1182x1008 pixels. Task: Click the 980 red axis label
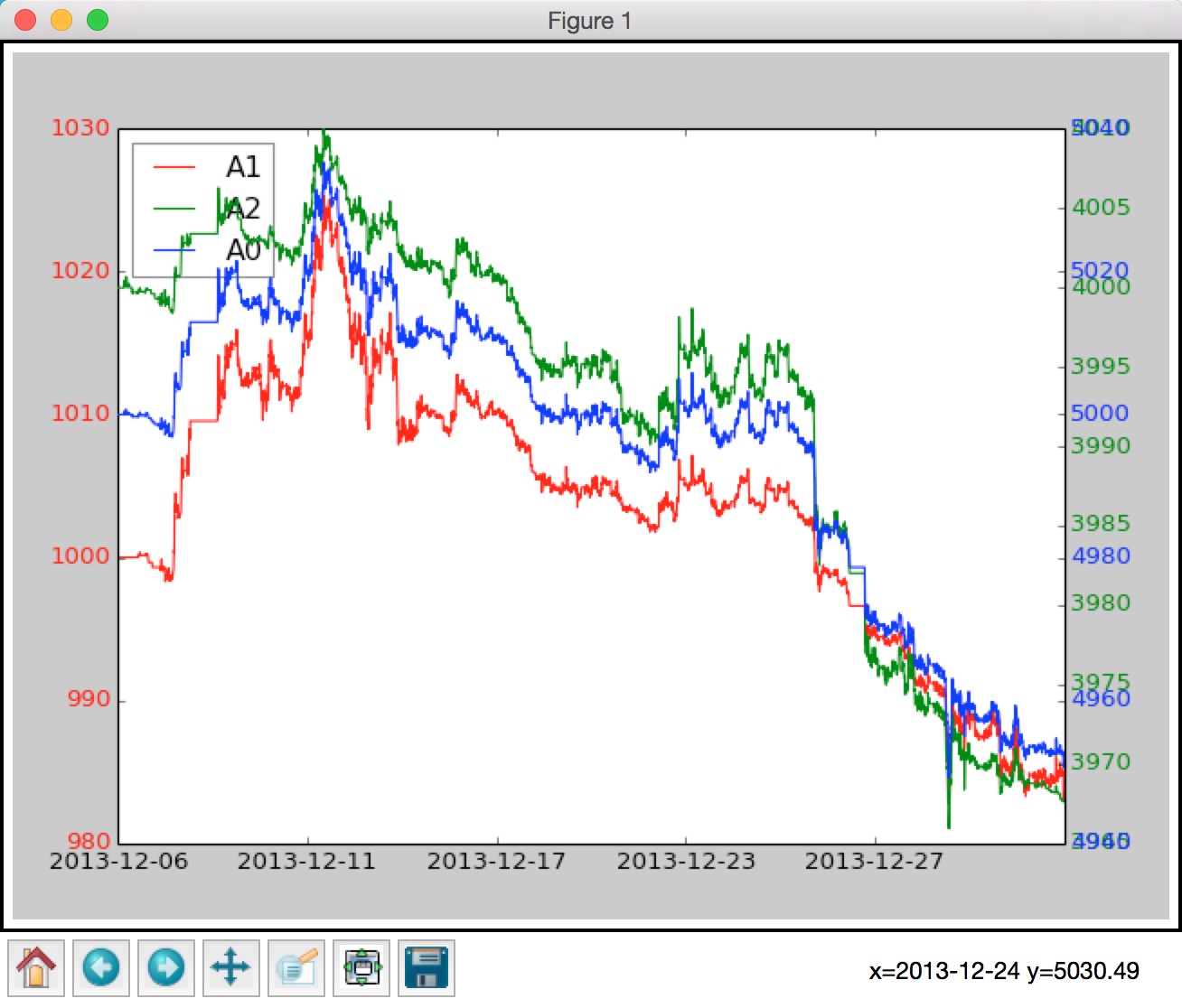[89, 842]
